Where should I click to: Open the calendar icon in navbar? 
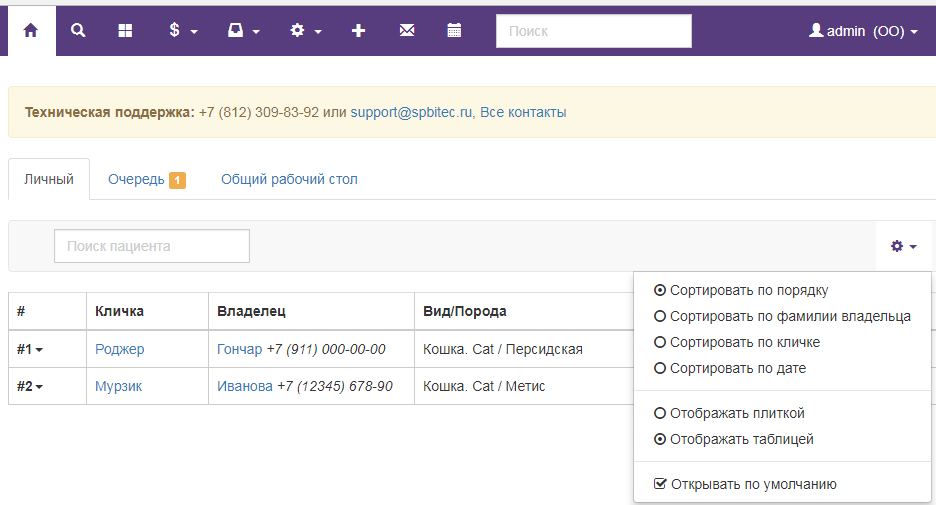pos(454,31)
